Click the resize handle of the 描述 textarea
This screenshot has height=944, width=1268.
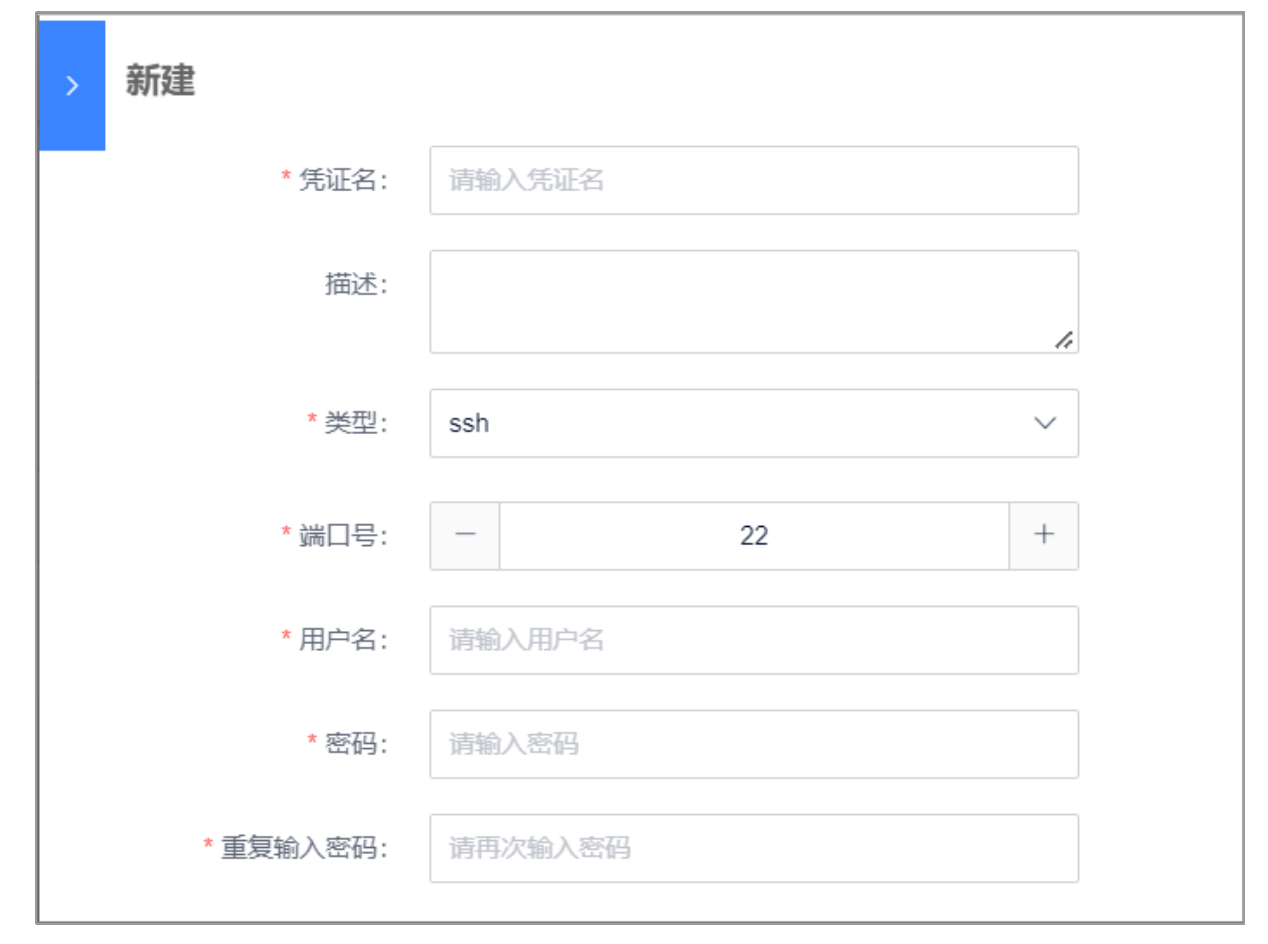(1065, 340)
